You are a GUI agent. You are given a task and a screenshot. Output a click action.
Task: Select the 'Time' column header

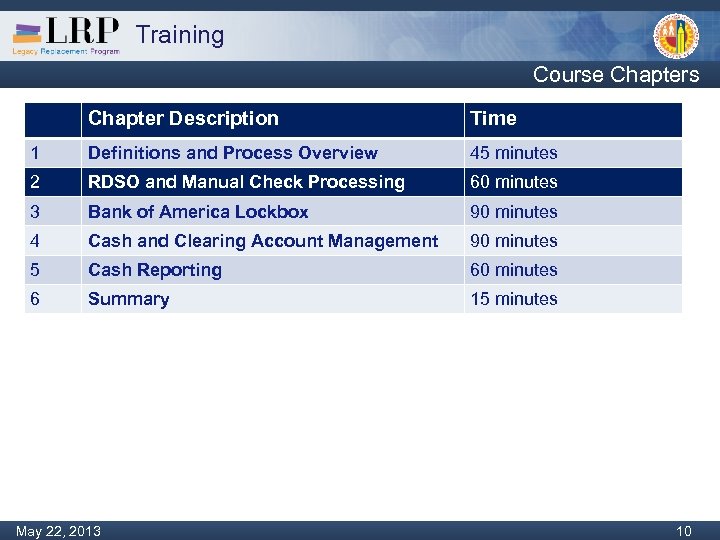493,118
